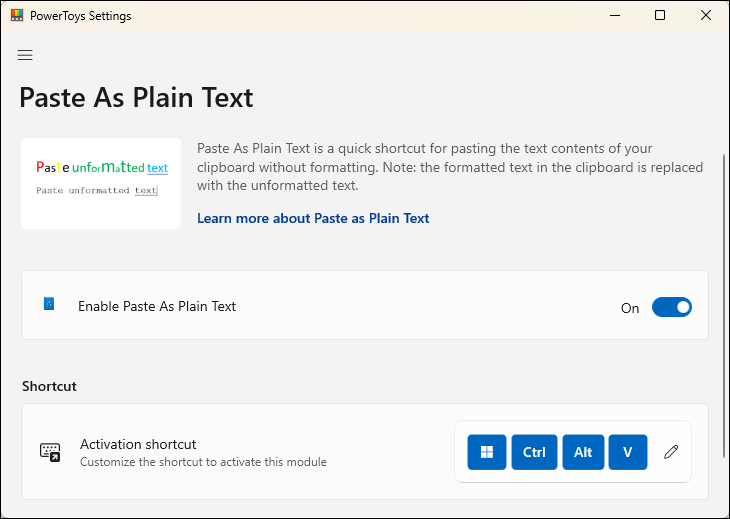Click the blue Paste As Plain Text module icon
This screenshot has width=730, height=519.
[49, 303]
